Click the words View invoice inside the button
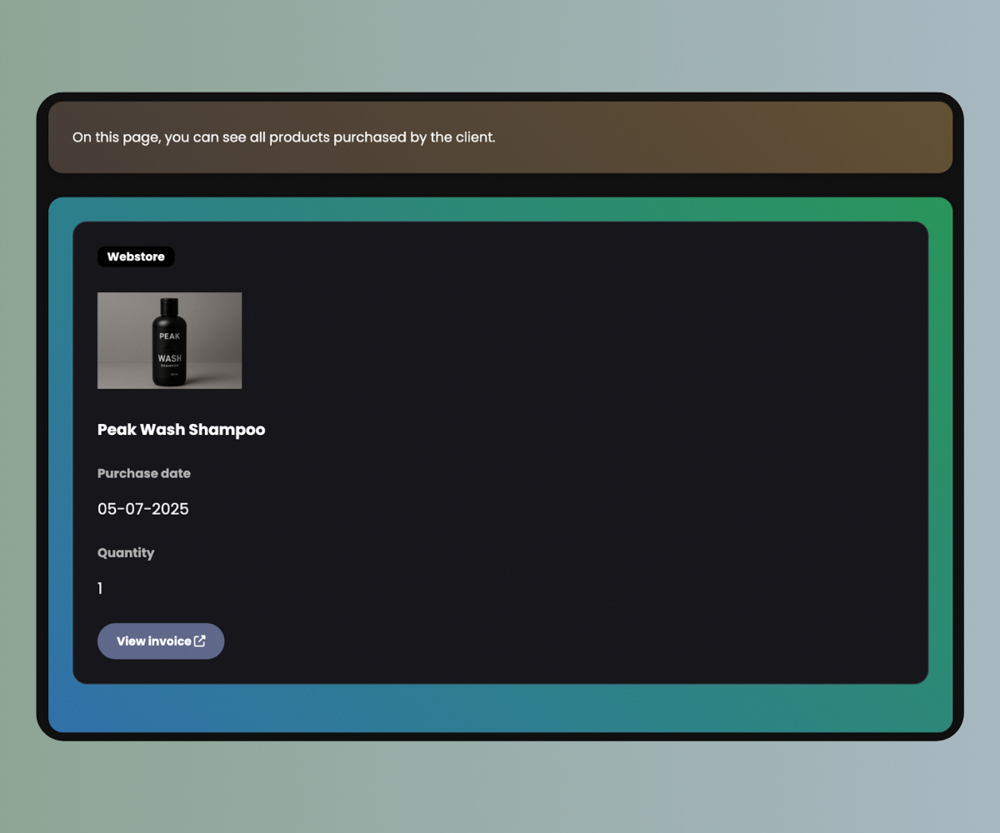 (153, 641)
